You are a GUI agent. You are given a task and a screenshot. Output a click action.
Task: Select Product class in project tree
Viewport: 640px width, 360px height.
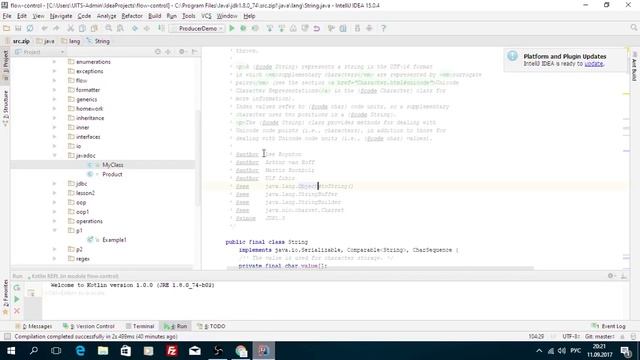coord(112,174)
